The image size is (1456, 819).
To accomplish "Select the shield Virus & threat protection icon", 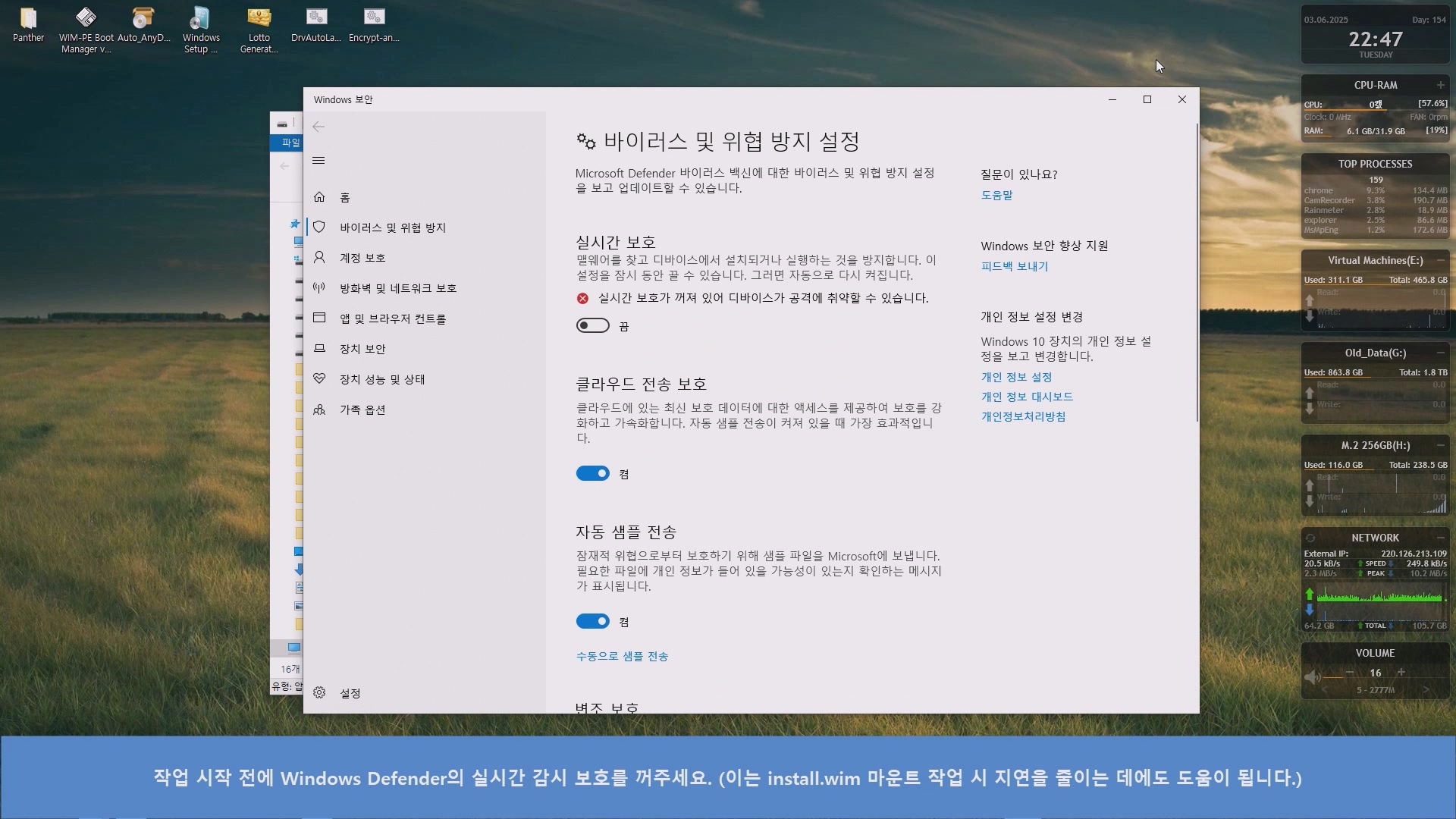I will tap(319, 227).
